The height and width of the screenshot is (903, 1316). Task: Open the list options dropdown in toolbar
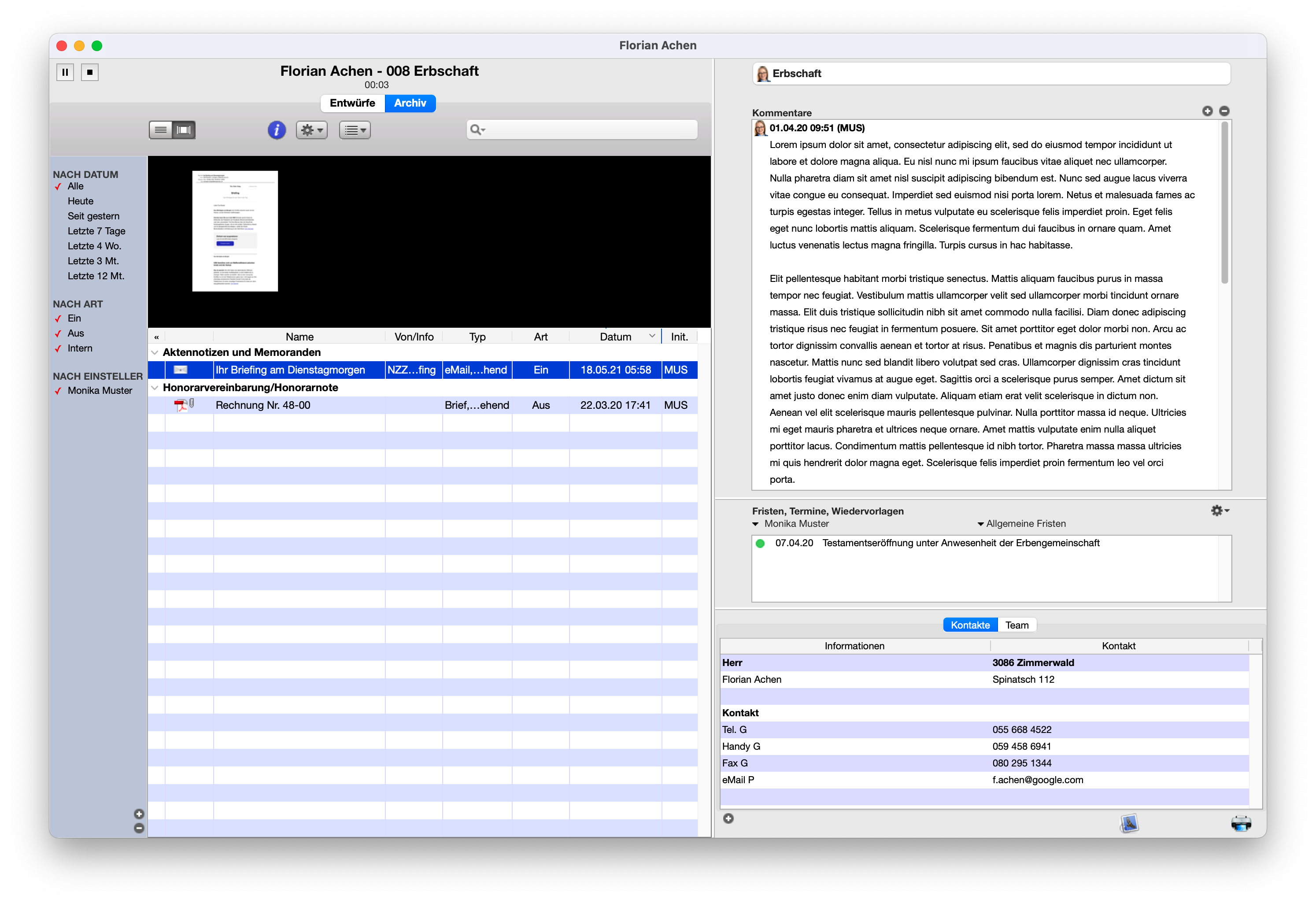pos(355,130)
